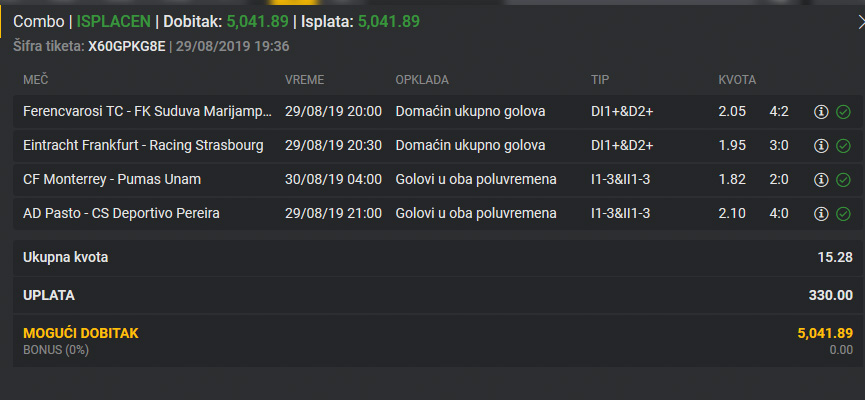Click the ISPLACEN status text
The height and width of the screenshot is (400, 865).
[x=113, y=22]
